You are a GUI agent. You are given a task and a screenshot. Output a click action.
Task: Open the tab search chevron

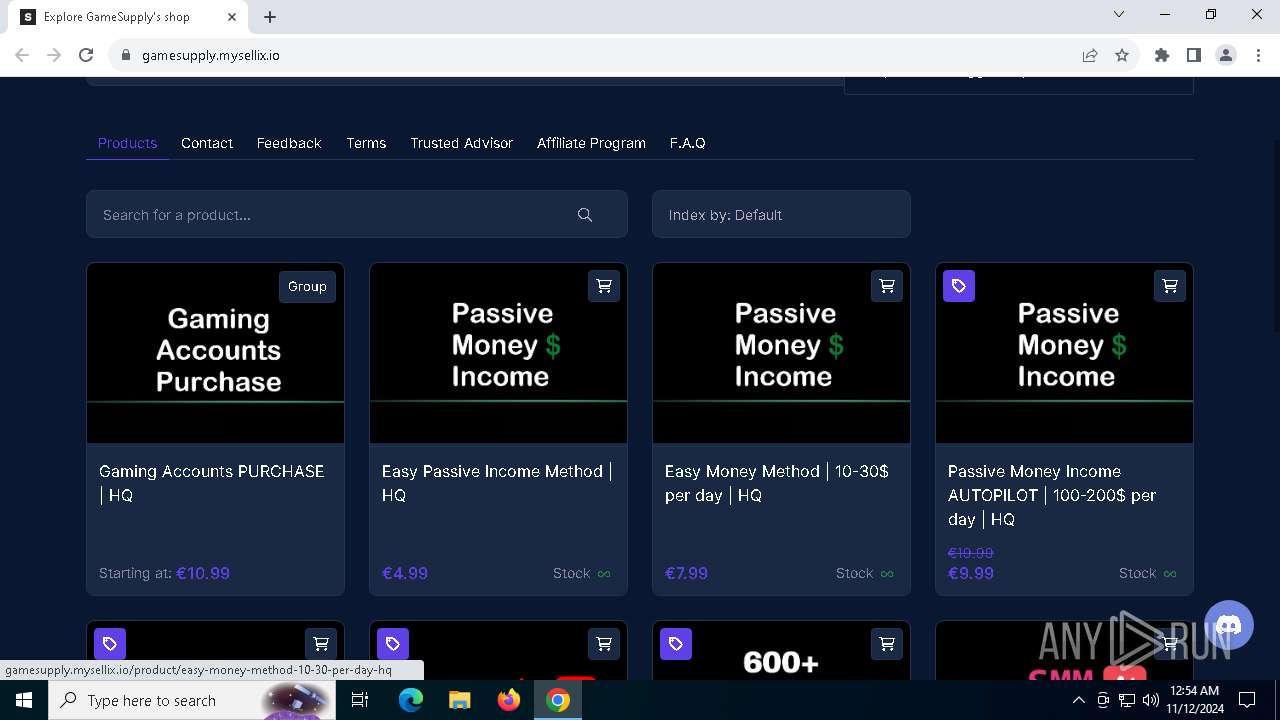pos(1119,14)
